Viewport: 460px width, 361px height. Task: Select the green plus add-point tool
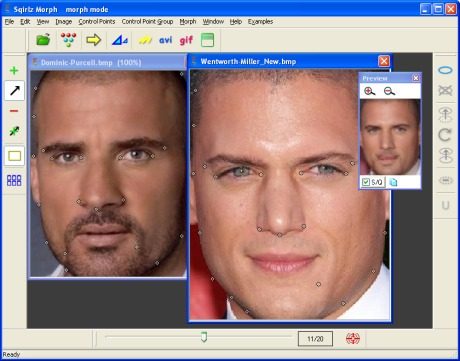coord(14,70)
